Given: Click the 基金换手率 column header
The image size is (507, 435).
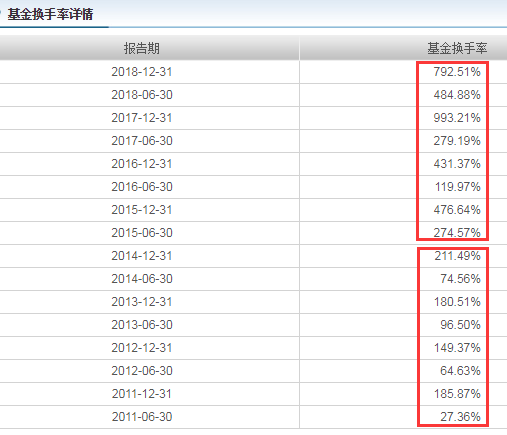Looking at the screenshot, I should tap(457, 48).
